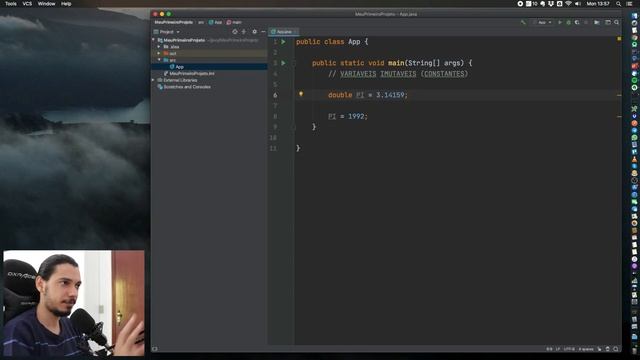Screen dimensions: 640x360
Task: Click the yellow inspection warning indicator
Action: point(619,39)
